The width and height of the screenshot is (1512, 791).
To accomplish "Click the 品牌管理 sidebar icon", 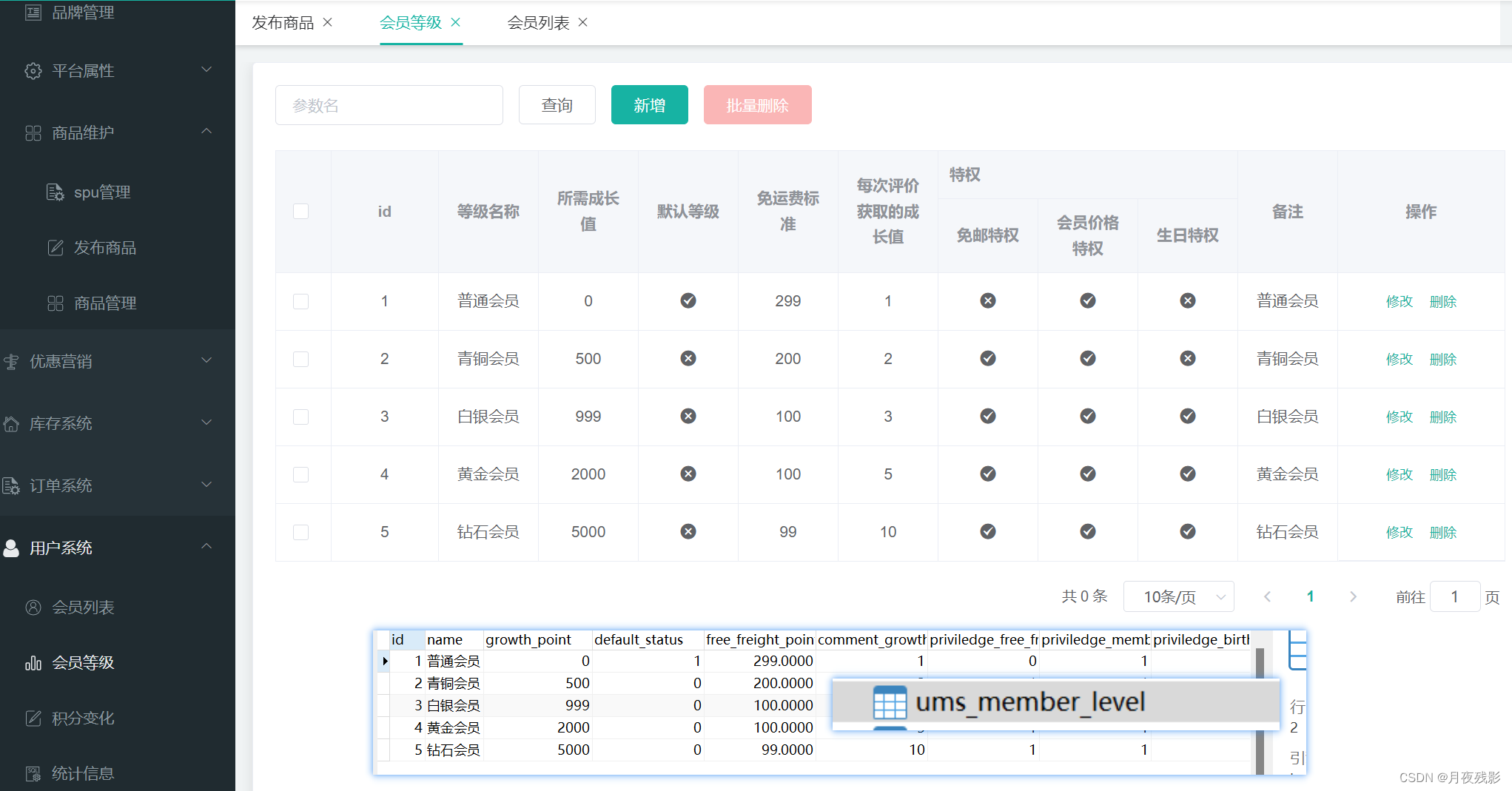I will coord(33,12).
